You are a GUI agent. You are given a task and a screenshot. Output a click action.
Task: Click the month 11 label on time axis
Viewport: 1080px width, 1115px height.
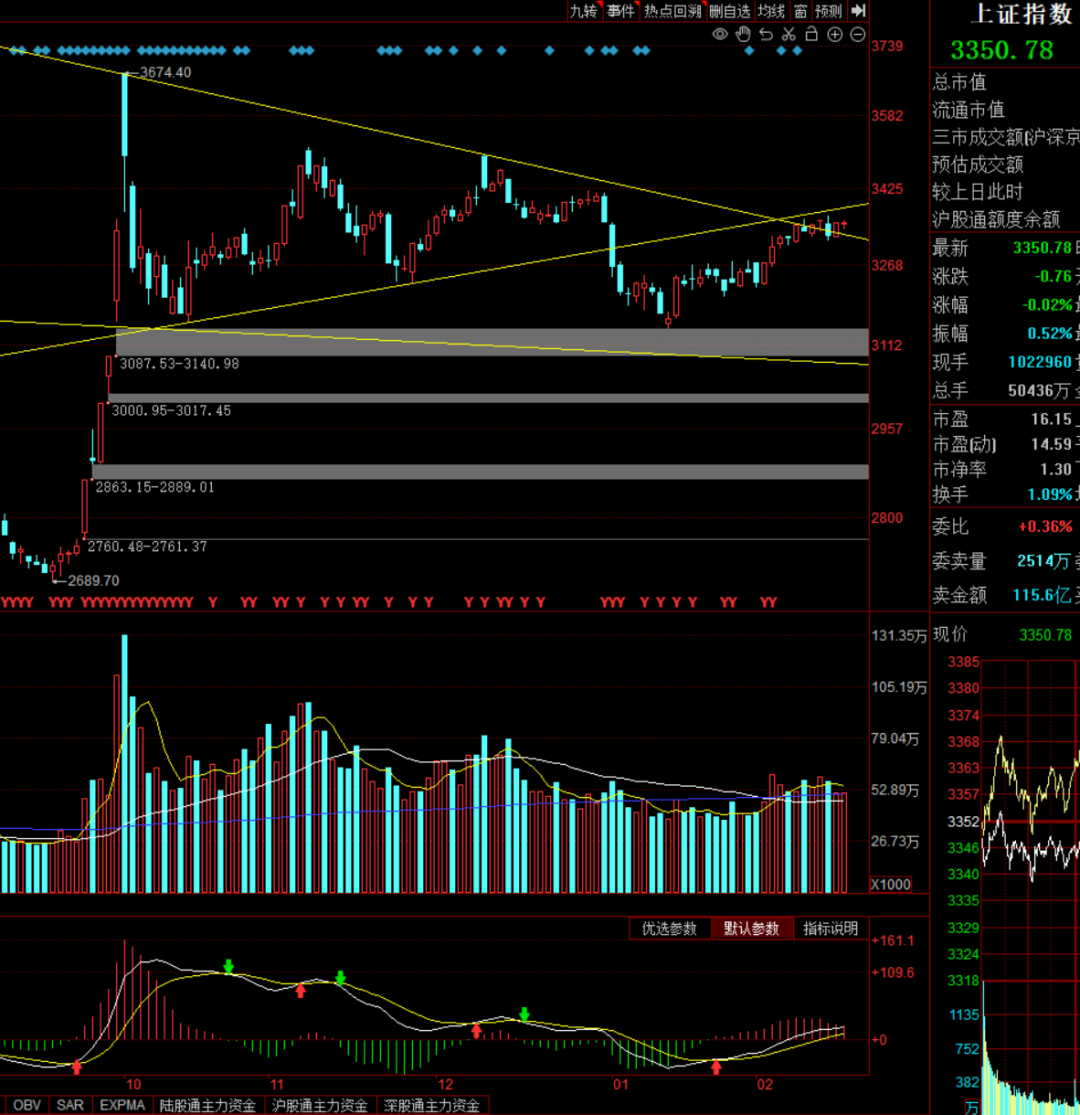click(x=277, y=1084)
